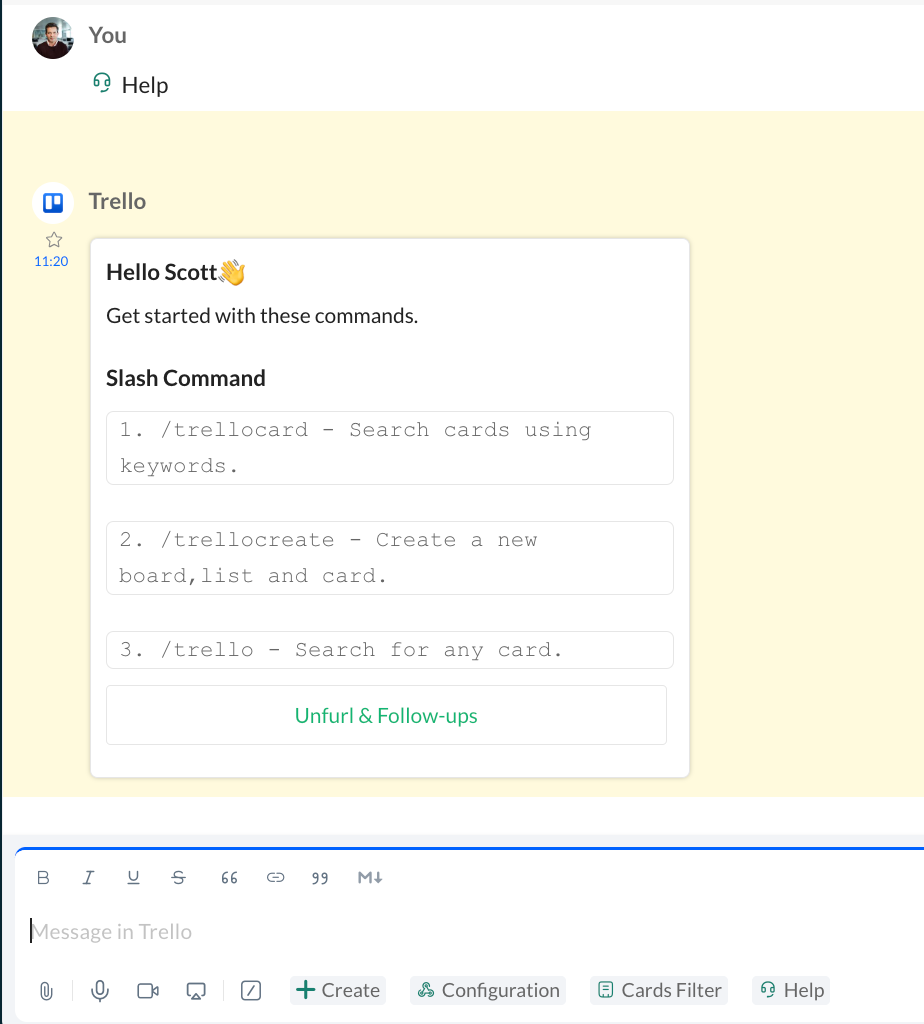Click the 11:20 message timestamp

click(x=51, y=261)
